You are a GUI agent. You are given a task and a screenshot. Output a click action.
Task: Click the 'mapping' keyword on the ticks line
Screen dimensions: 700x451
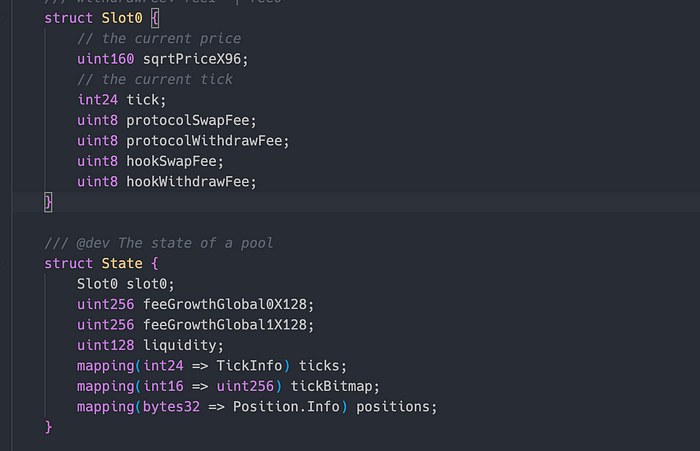point(106,366)
